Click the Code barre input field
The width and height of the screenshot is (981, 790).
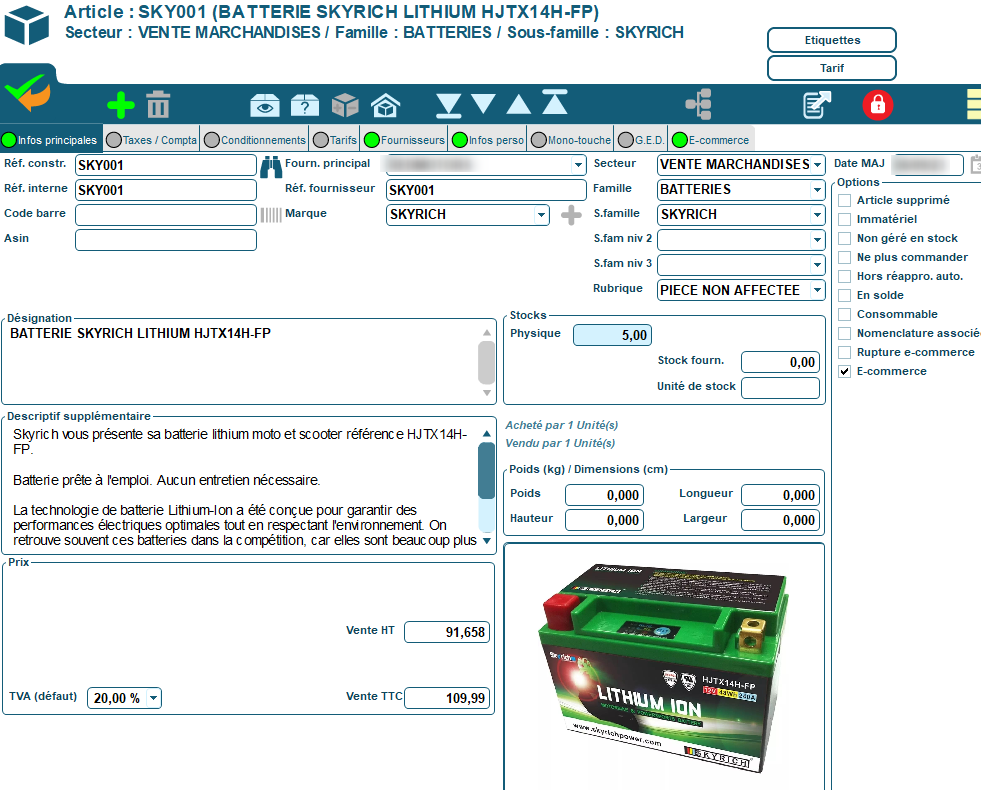pos(166,215)
